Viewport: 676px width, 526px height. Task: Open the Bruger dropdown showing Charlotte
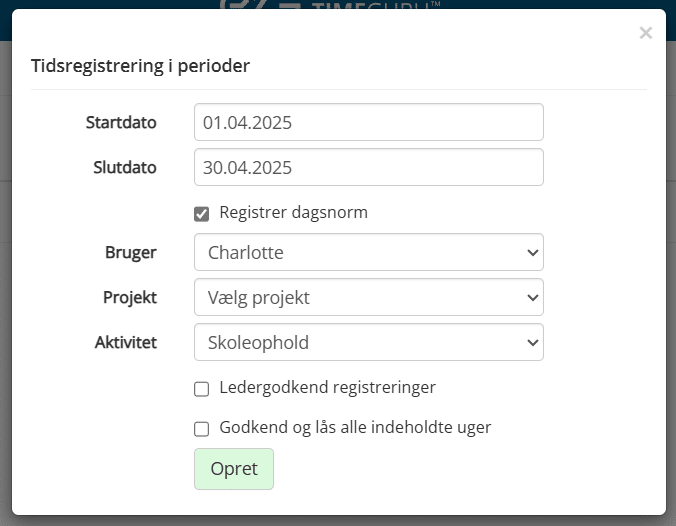click(369, 252)
